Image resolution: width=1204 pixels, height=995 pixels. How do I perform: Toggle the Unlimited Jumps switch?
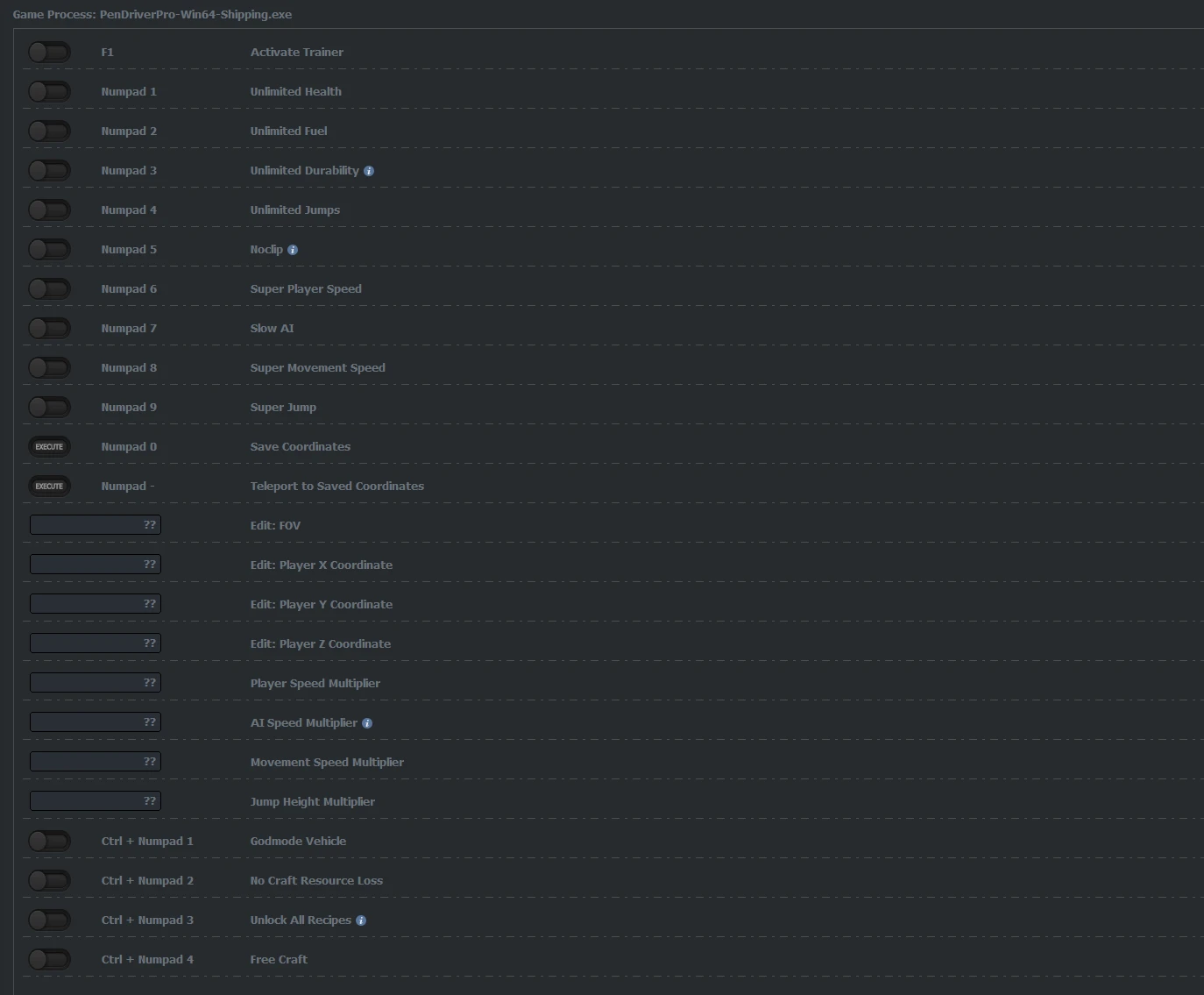[49, 210]
